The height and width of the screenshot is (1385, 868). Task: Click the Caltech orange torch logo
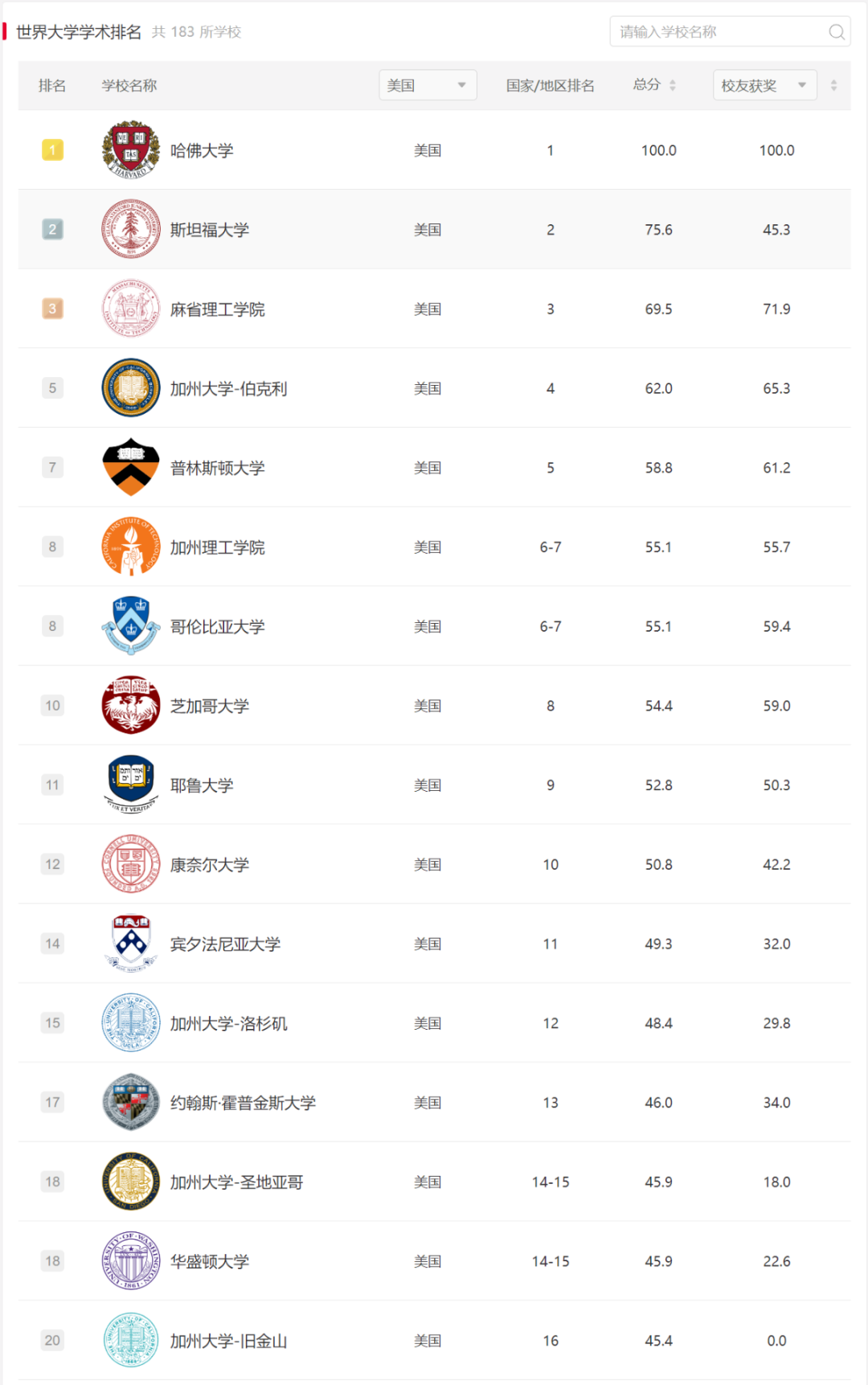131,547
